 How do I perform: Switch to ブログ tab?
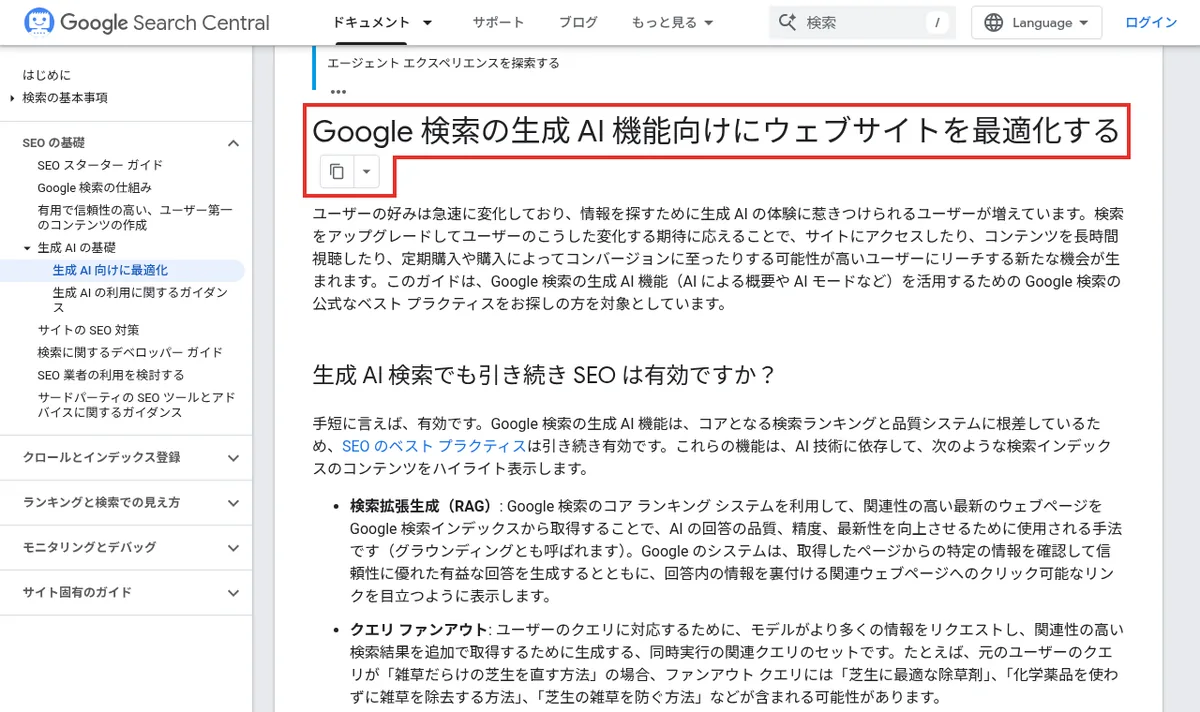[578, 22]
